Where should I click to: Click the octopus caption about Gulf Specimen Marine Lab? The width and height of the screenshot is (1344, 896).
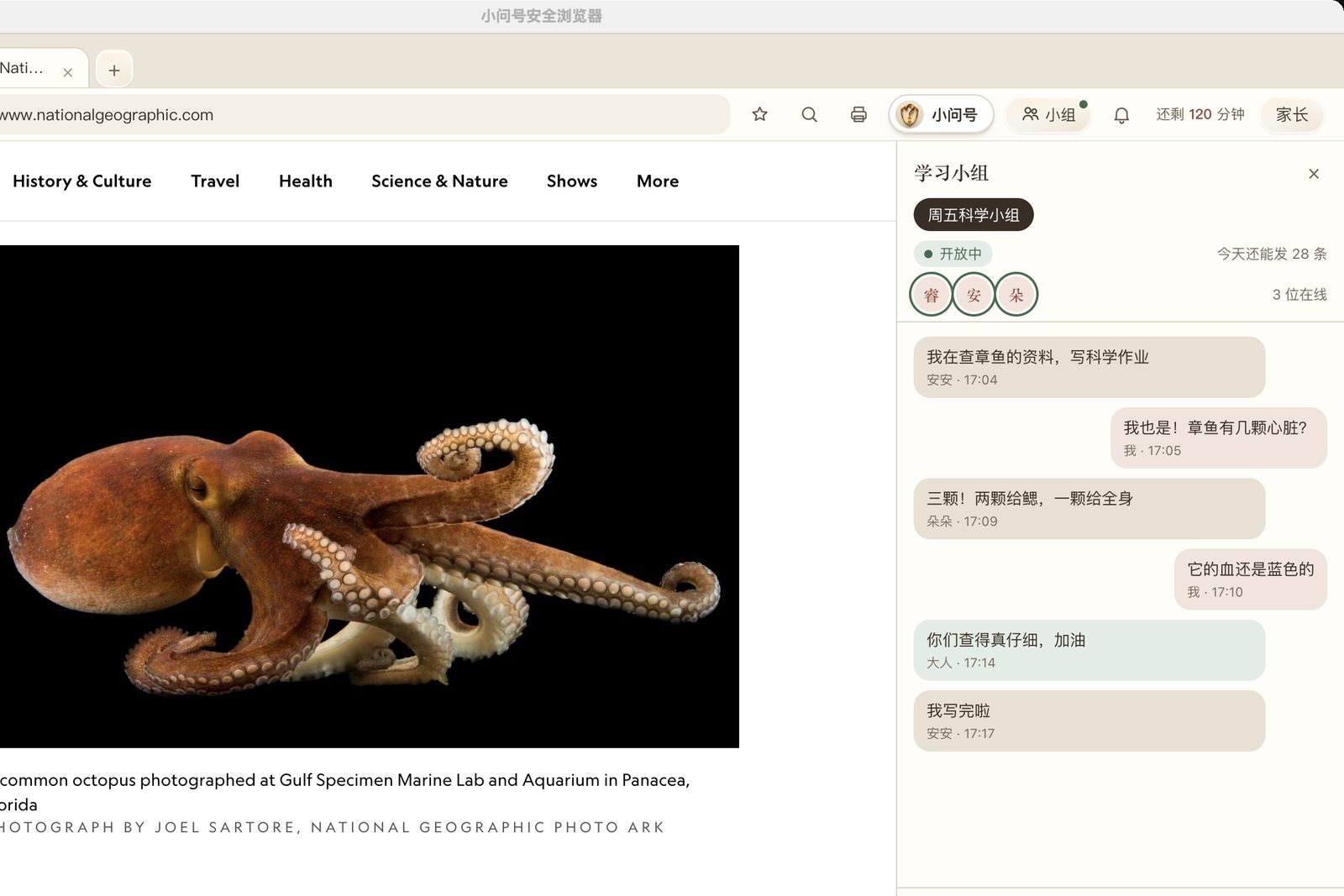click(x=344, y=792)
